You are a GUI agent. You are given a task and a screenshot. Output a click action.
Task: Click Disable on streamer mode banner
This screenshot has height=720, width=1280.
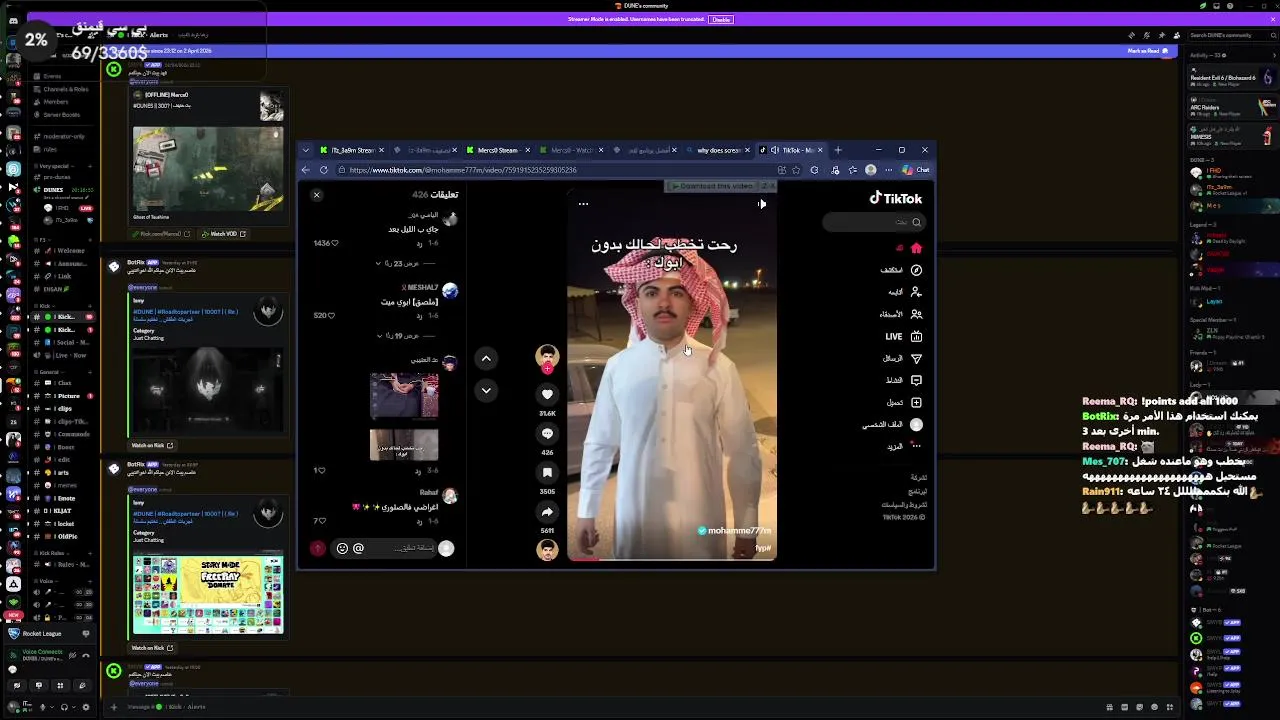click(x=721, y=19)
